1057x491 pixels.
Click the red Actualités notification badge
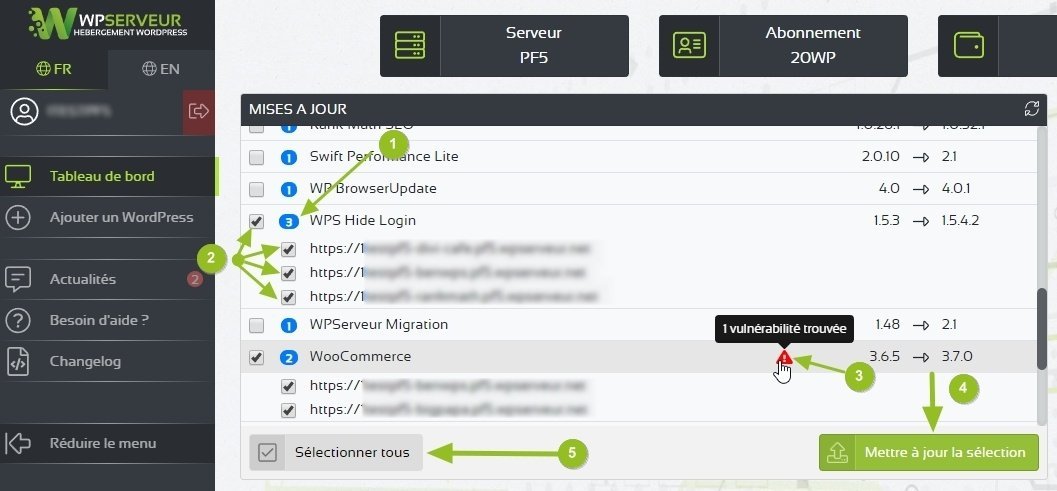point(195,279)
